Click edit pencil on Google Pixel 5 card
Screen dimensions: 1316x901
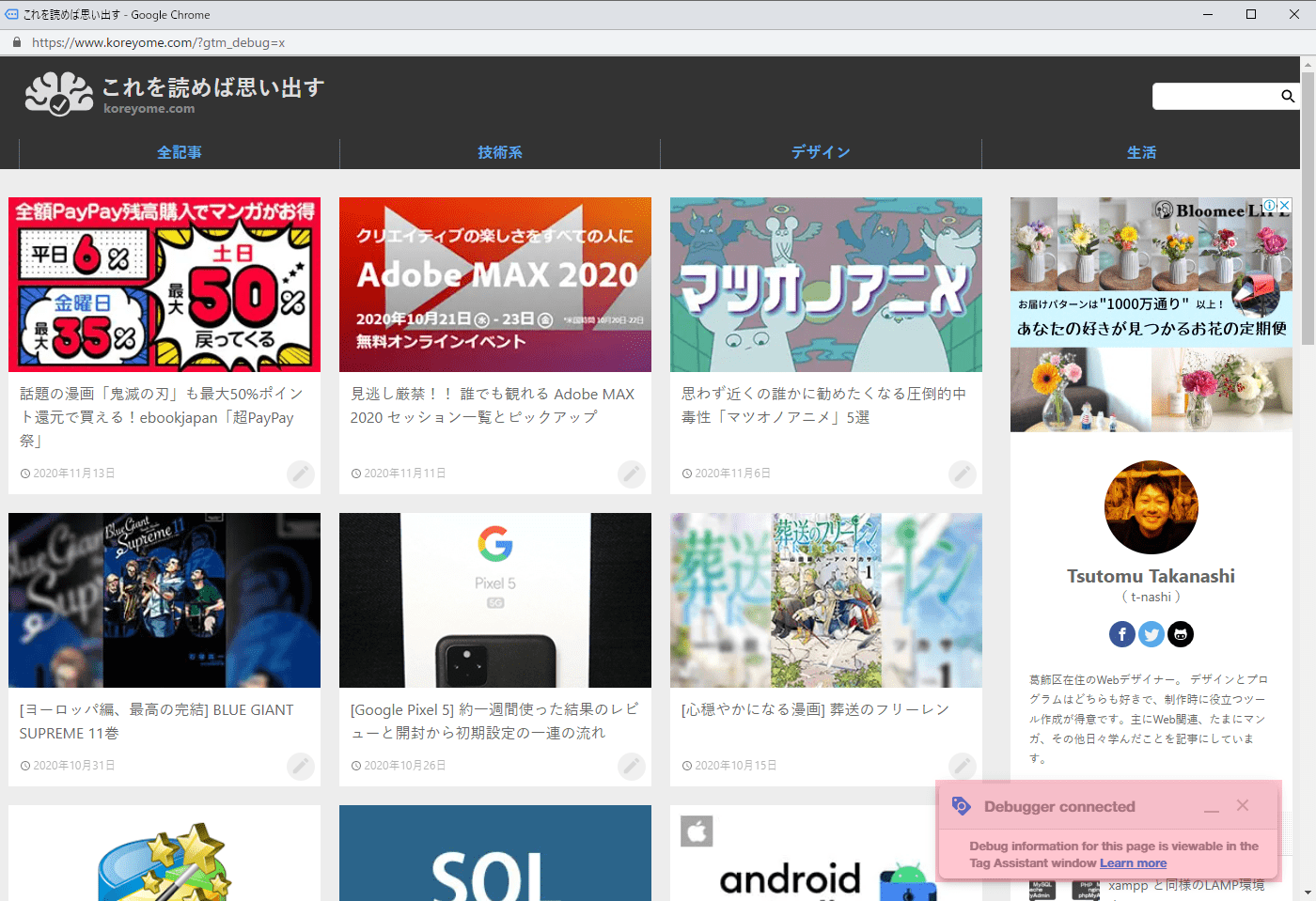point(632,767)
